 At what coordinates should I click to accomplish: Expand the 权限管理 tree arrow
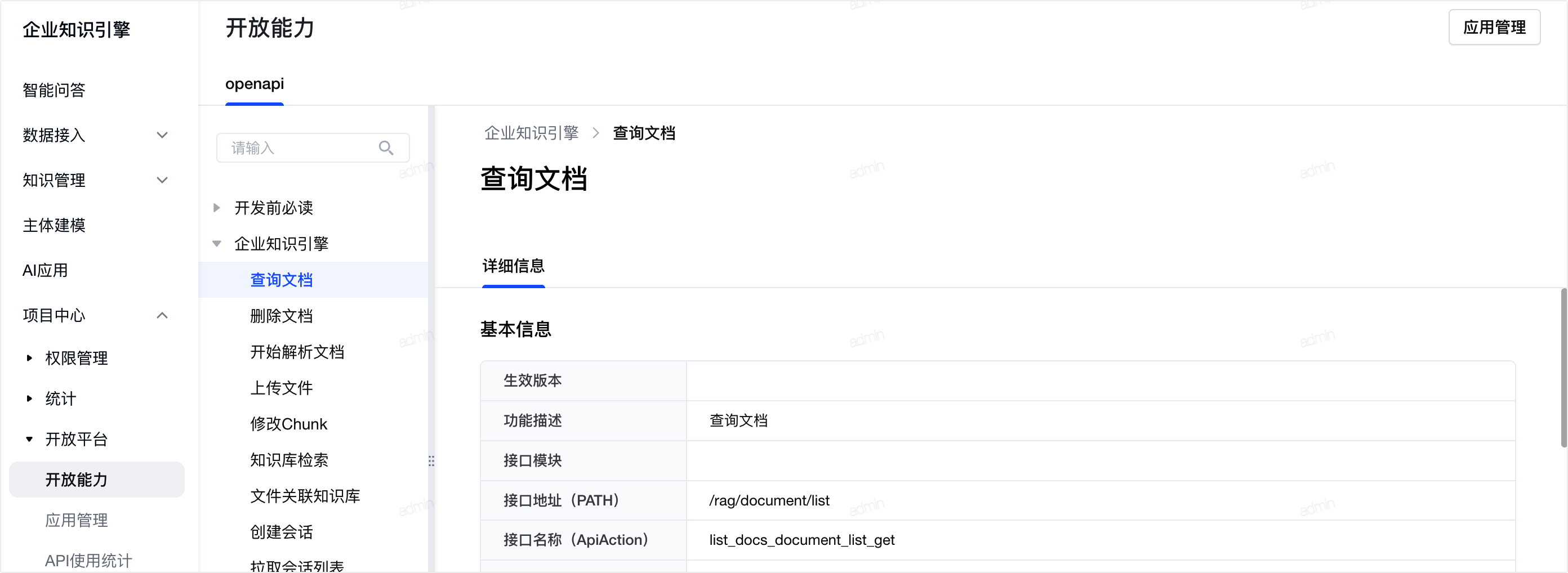click(x=29, y=357)
